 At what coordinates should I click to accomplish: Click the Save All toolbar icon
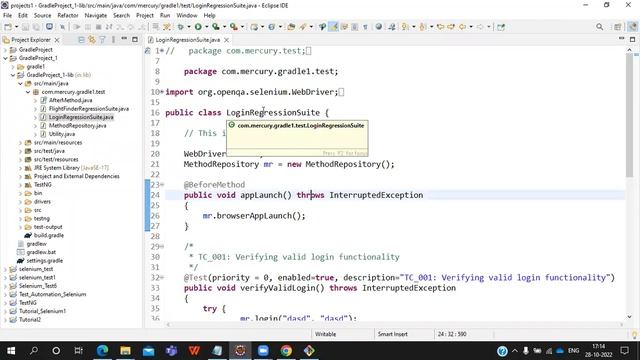[36, 27]
